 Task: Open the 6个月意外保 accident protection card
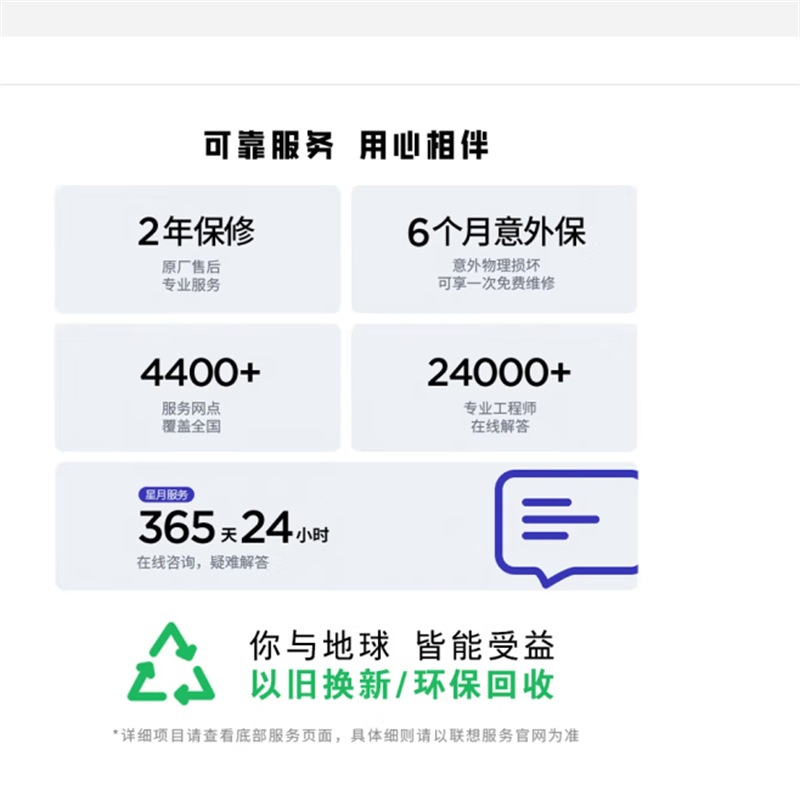pyautogui.click(x=494, y=249)
